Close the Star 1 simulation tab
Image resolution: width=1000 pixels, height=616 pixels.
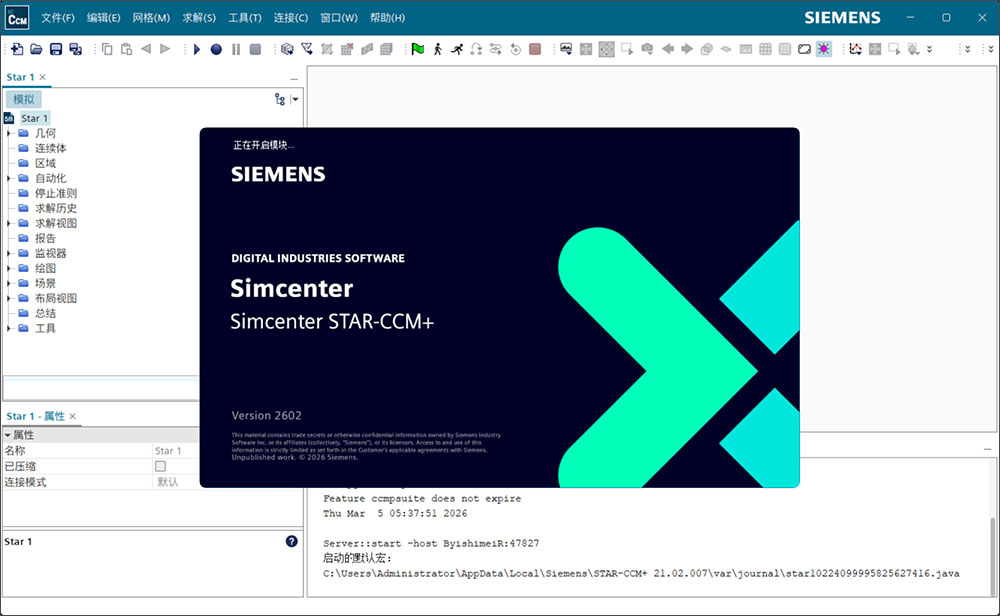click(43, 77)
